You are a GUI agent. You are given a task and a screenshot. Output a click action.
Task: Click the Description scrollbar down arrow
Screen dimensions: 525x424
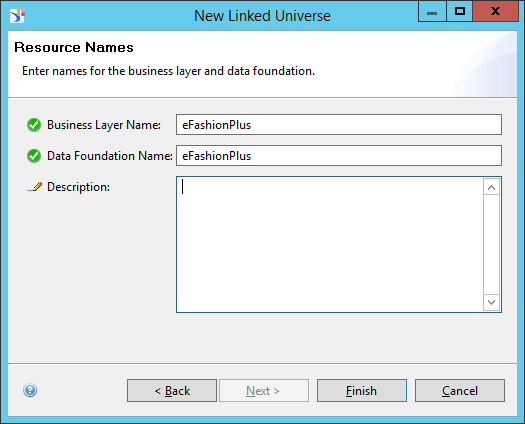tap(492, 302)
